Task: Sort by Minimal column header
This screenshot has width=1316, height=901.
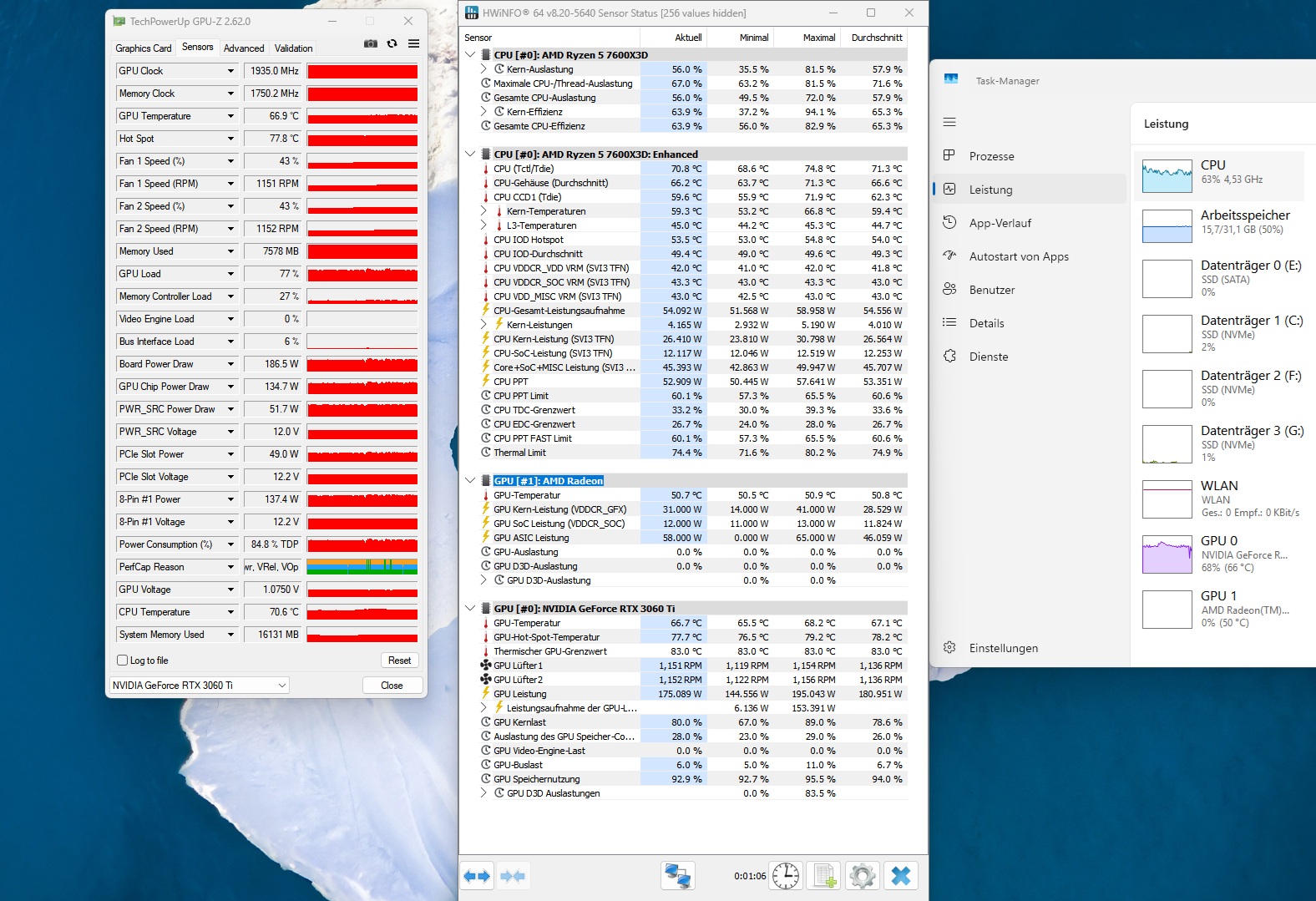Action: tap(741, 38)
